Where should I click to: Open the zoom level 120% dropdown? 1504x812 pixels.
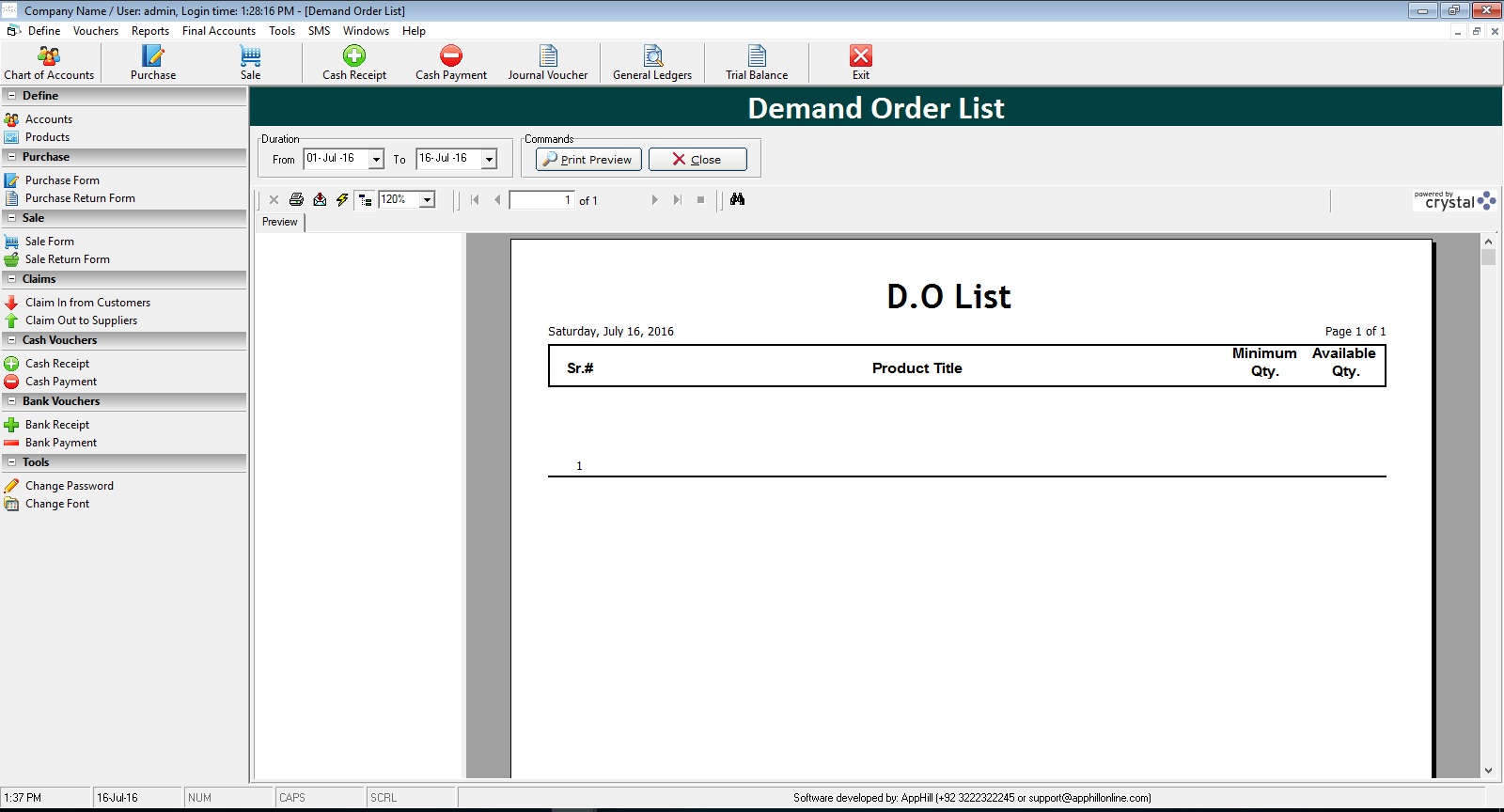(x=428, y=199)
